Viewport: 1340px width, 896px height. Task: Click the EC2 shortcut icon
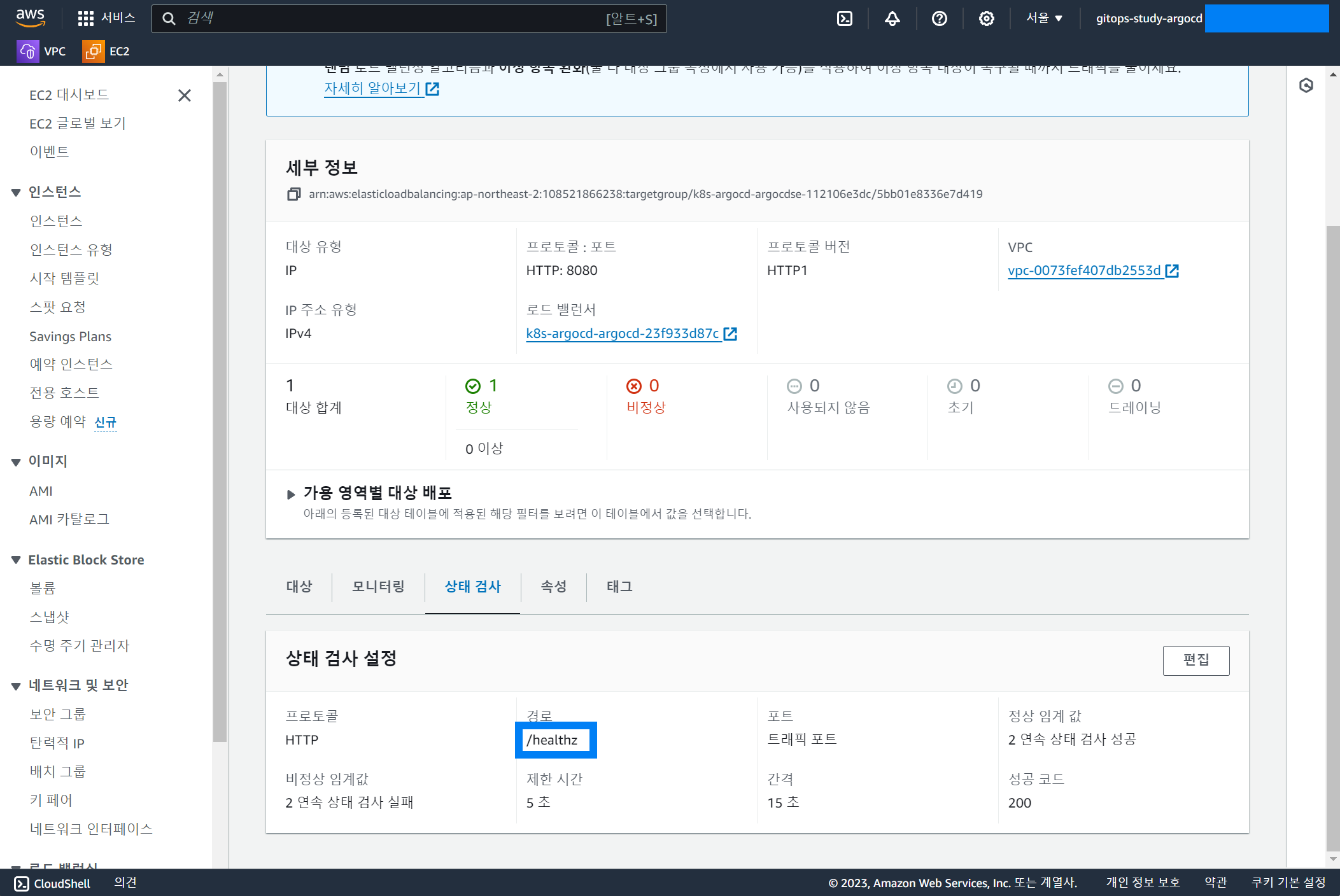point(93,52)
